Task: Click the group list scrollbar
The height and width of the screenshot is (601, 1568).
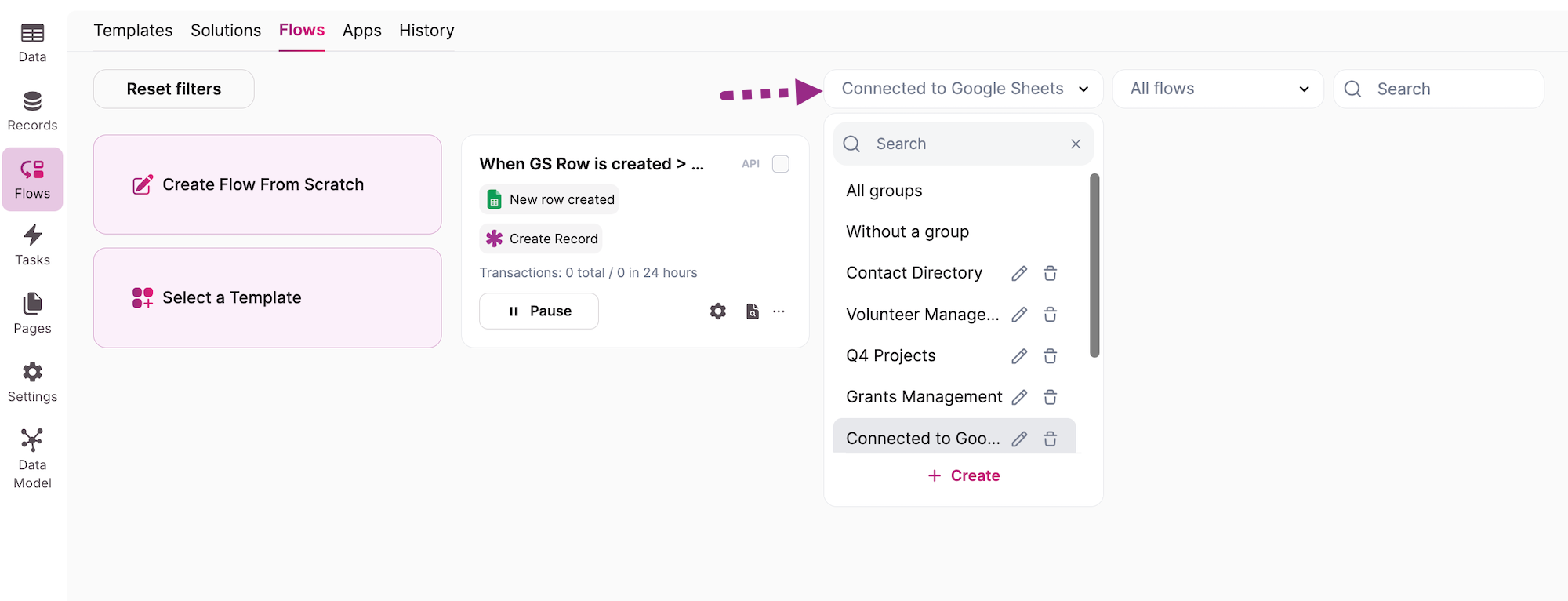Action: tap(1094, 265)
